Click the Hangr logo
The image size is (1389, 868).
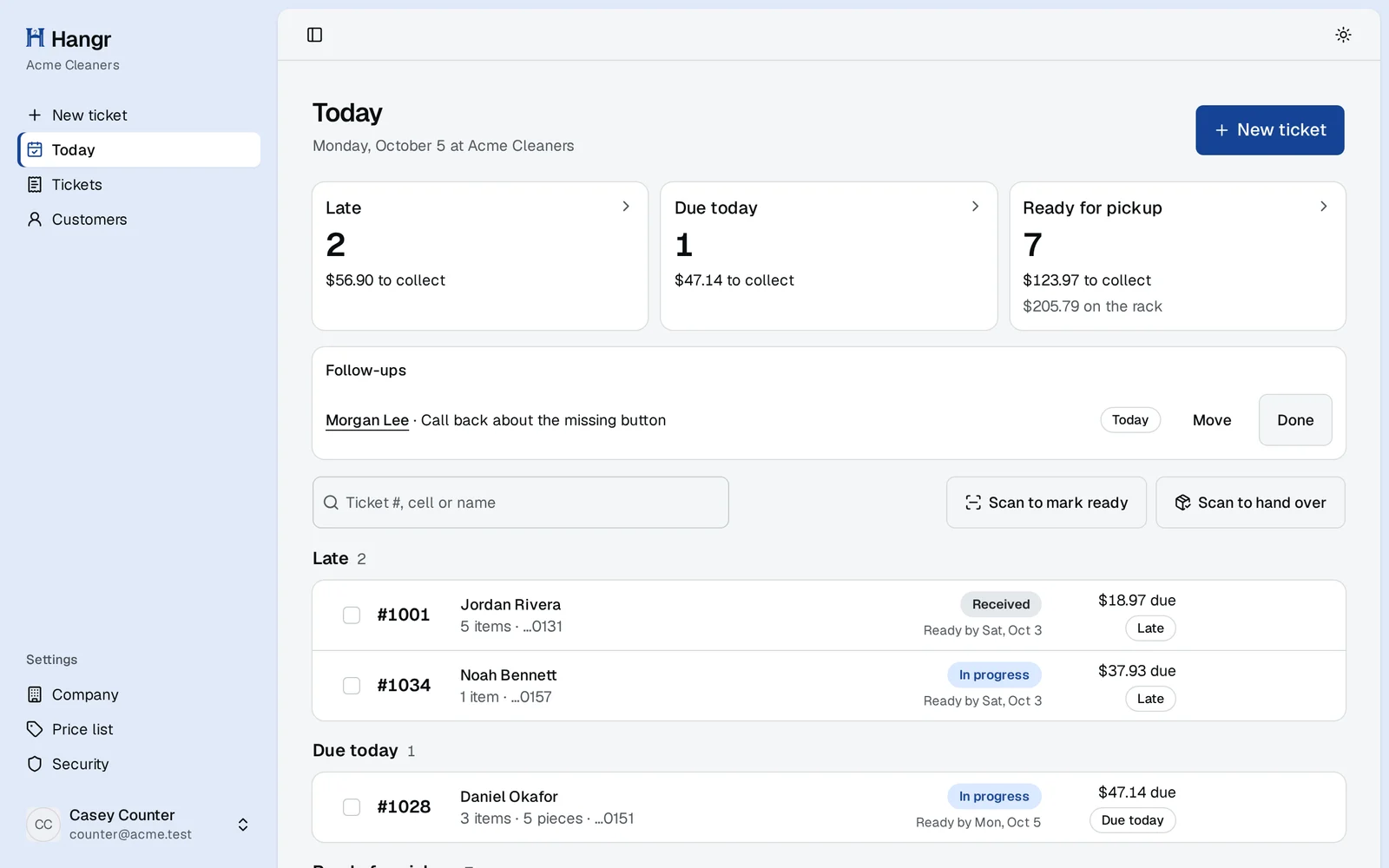click(69, 38)
